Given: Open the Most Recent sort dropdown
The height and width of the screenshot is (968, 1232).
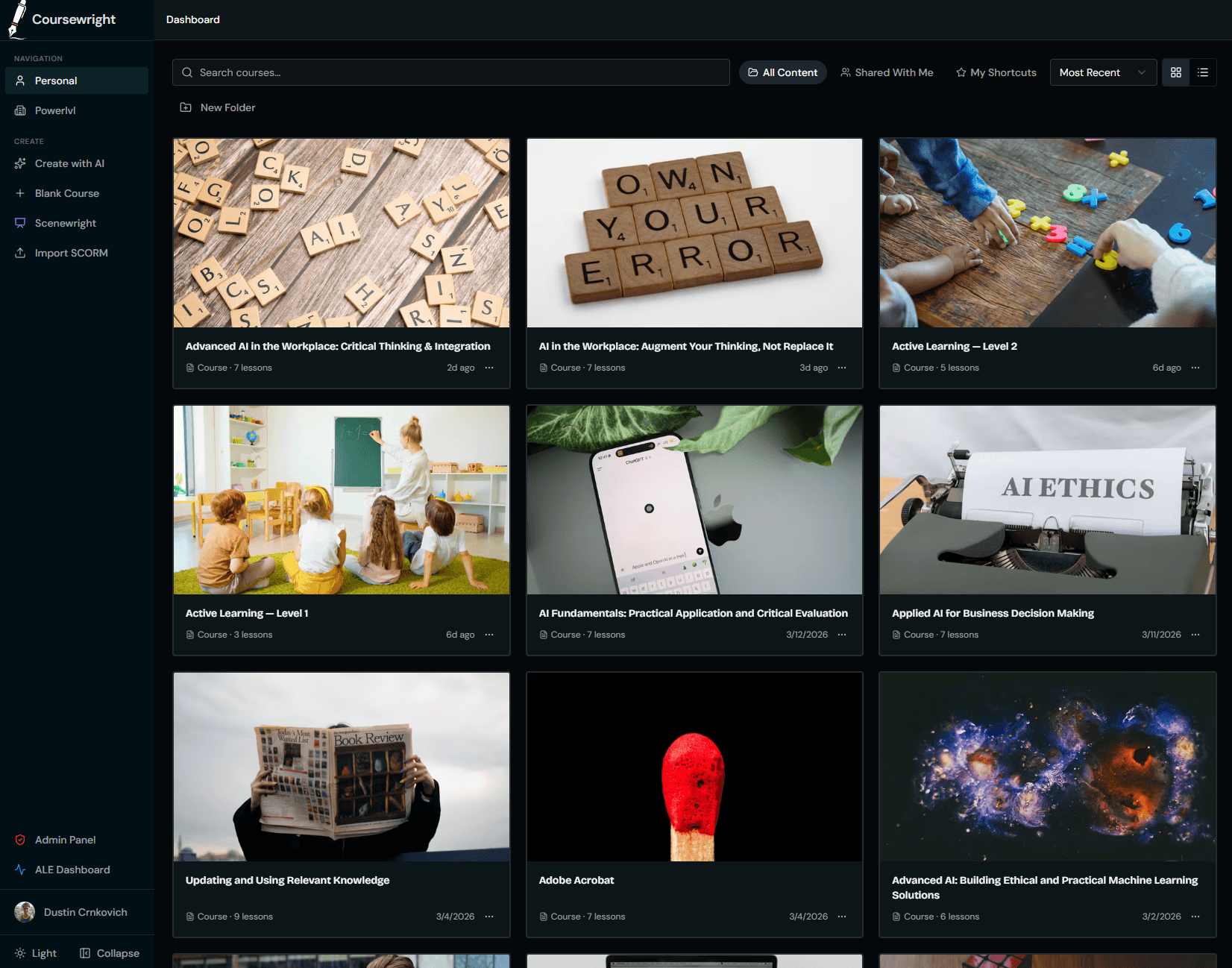Looking at the screenshot, I should tap(1102, 72).
